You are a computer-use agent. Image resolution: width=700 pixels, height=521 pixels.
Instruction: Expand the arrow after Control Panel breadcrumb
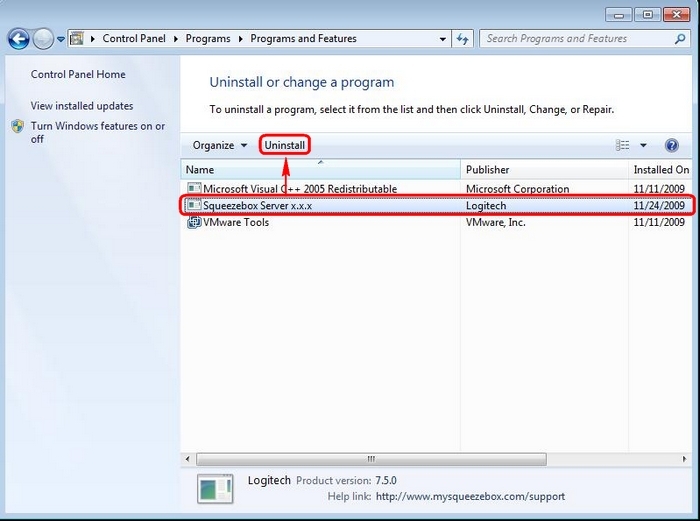(x=176, y=39)
